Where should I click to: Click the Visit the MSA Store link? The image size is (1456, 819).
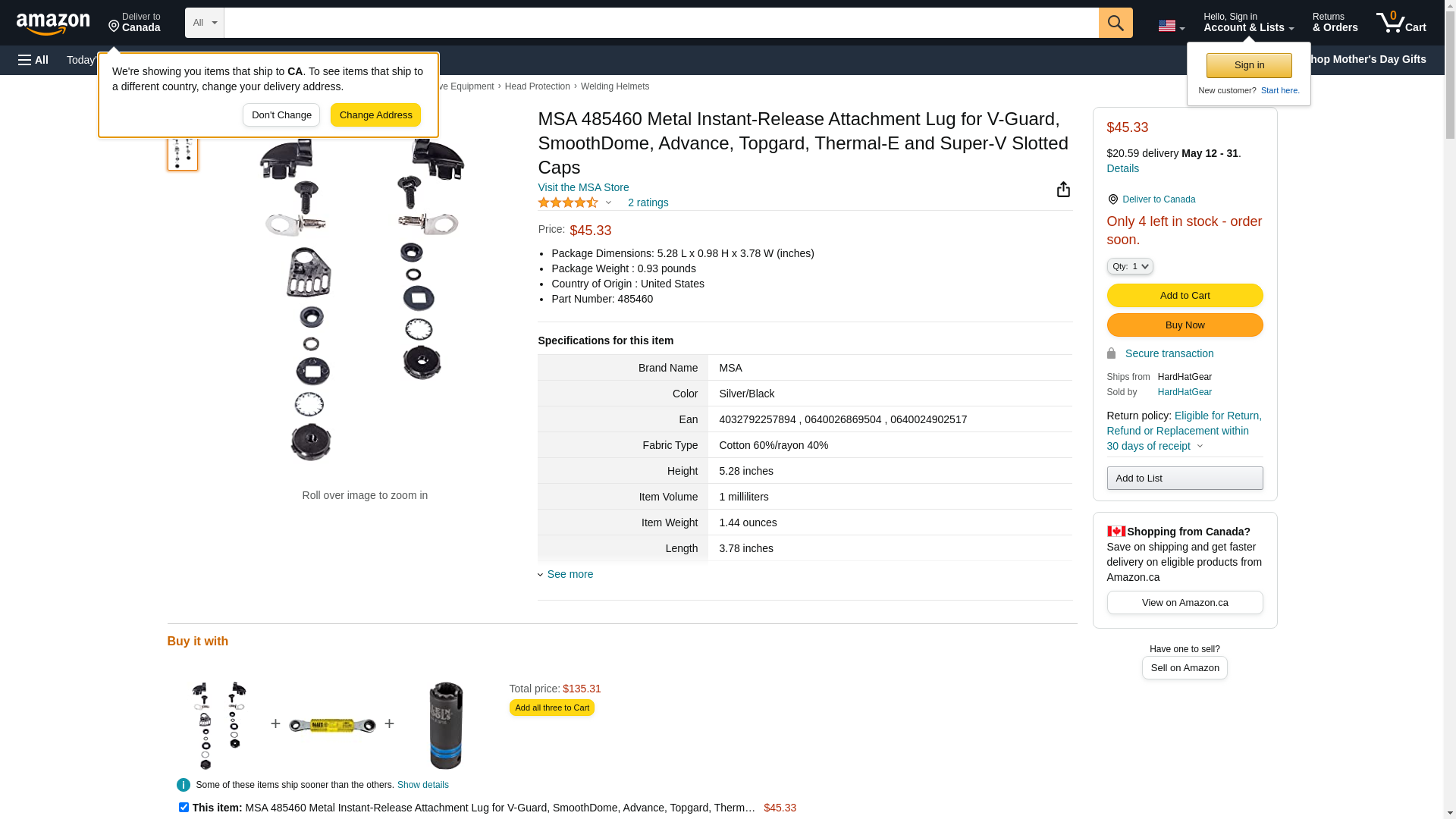(583, 187)
